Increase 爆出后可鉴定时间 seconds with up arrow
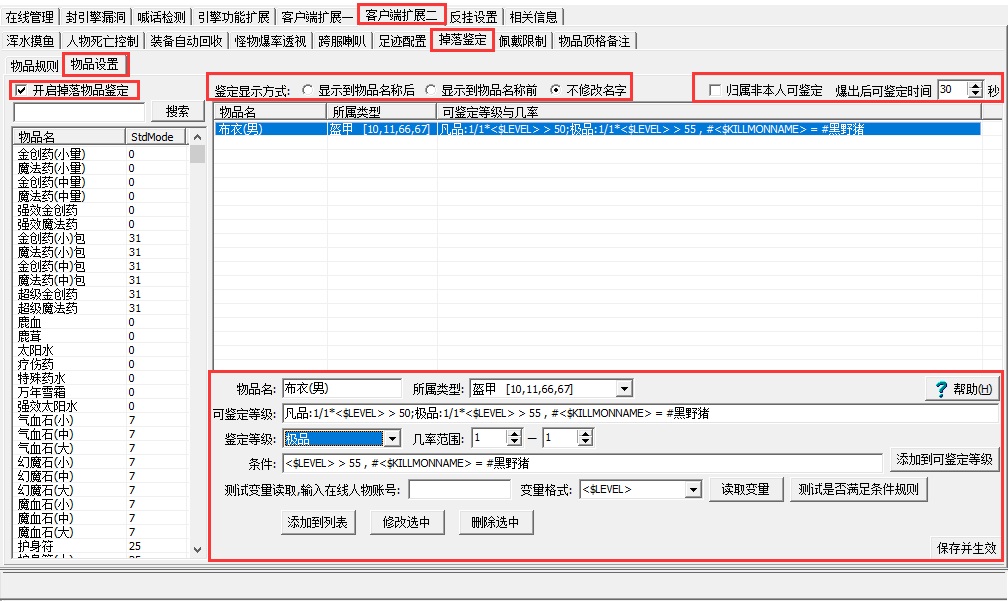1008x601 pixels. [x=976, y=86]
